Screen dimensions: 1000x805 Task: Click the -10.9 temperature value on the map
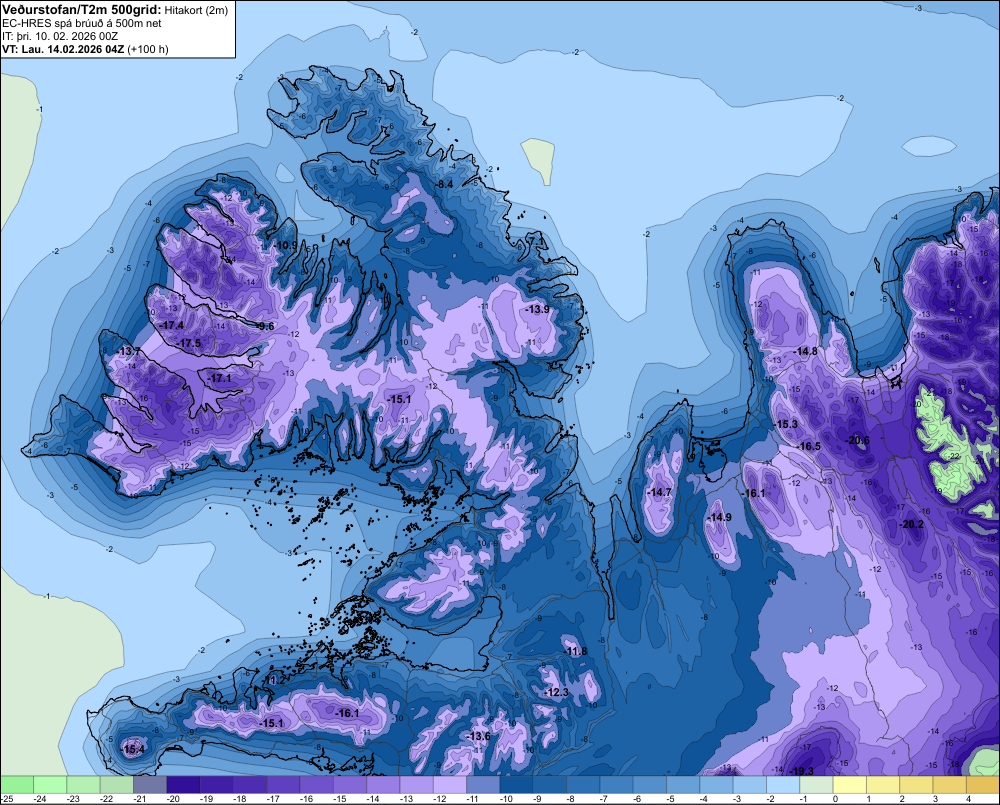click(286, 246)
